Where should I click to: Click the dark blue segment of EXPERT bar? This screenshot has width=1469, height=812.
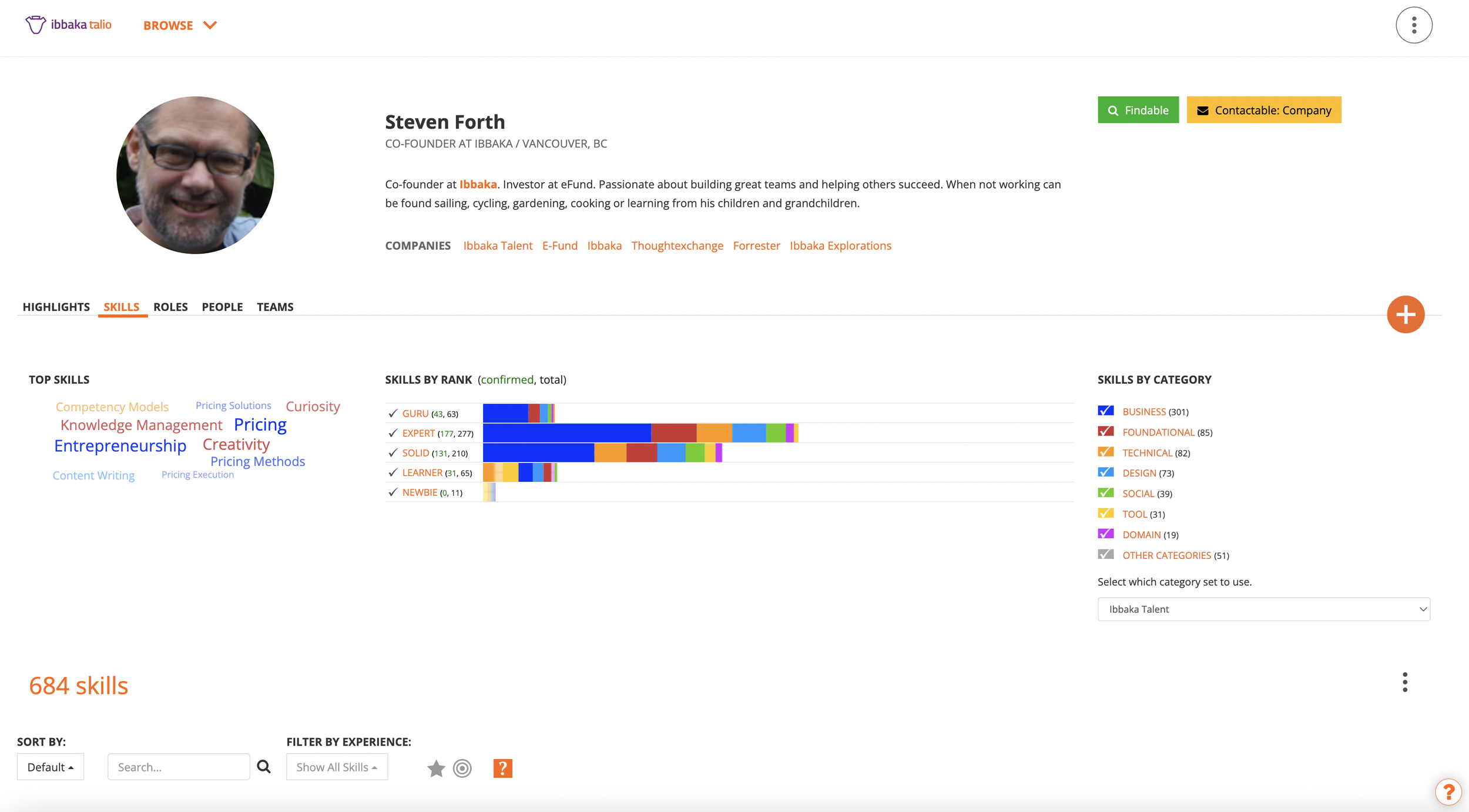click(567, 433)
